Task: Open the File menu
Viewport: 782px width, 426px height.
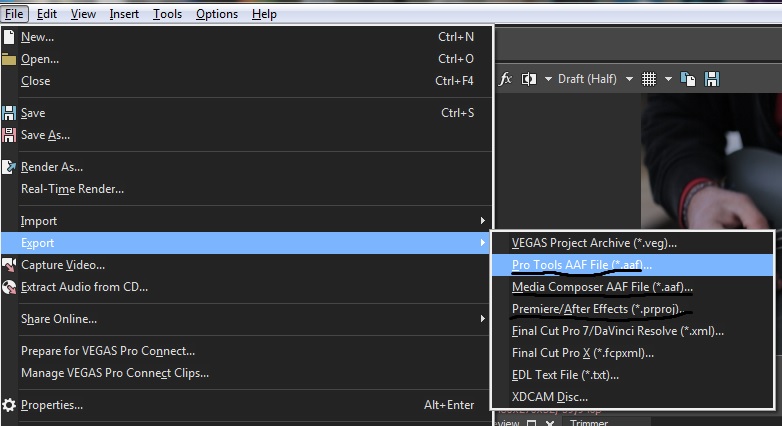Action: (14, 14)
